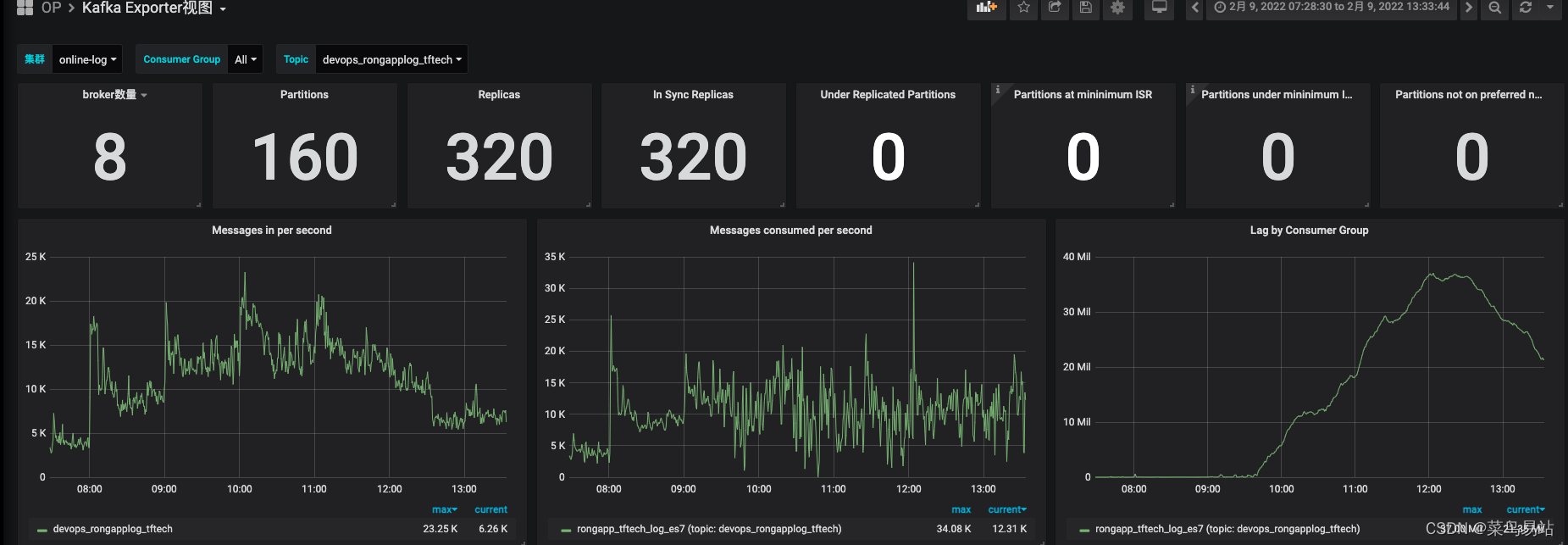Viewport: 1568px width, 545px height.
Task: Sort Messages in legend by current
Action: tap(491, 509)
